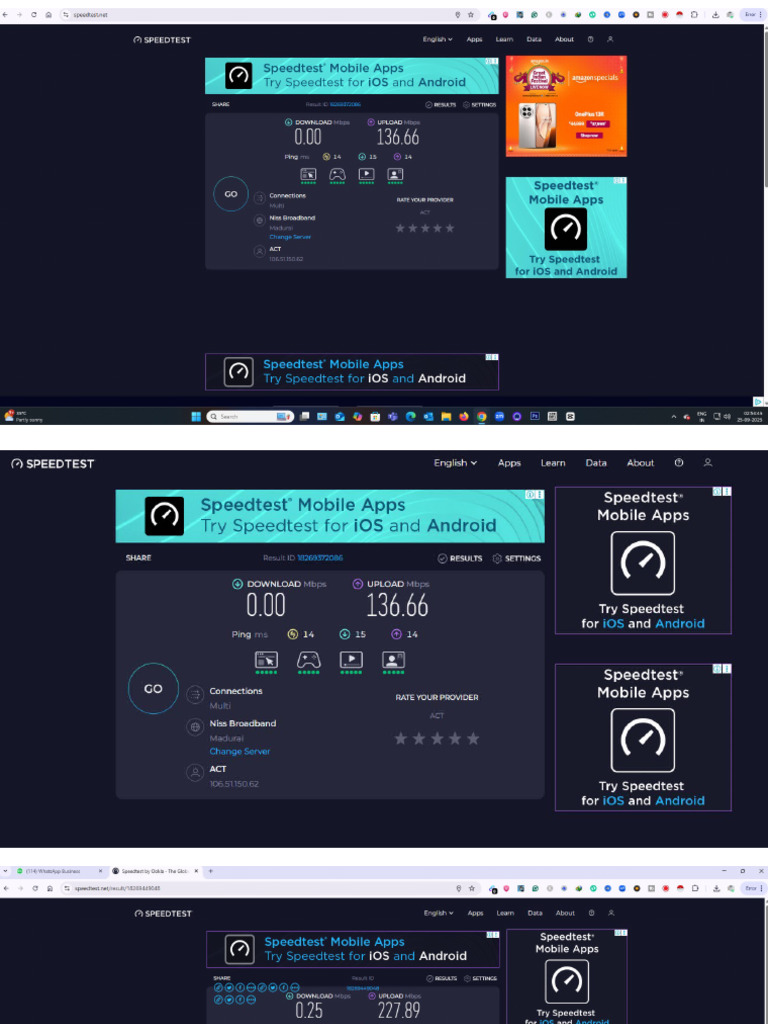Open English language dropdown in top screenshot
Screen dimensions: 768x1024
point(437,39)
